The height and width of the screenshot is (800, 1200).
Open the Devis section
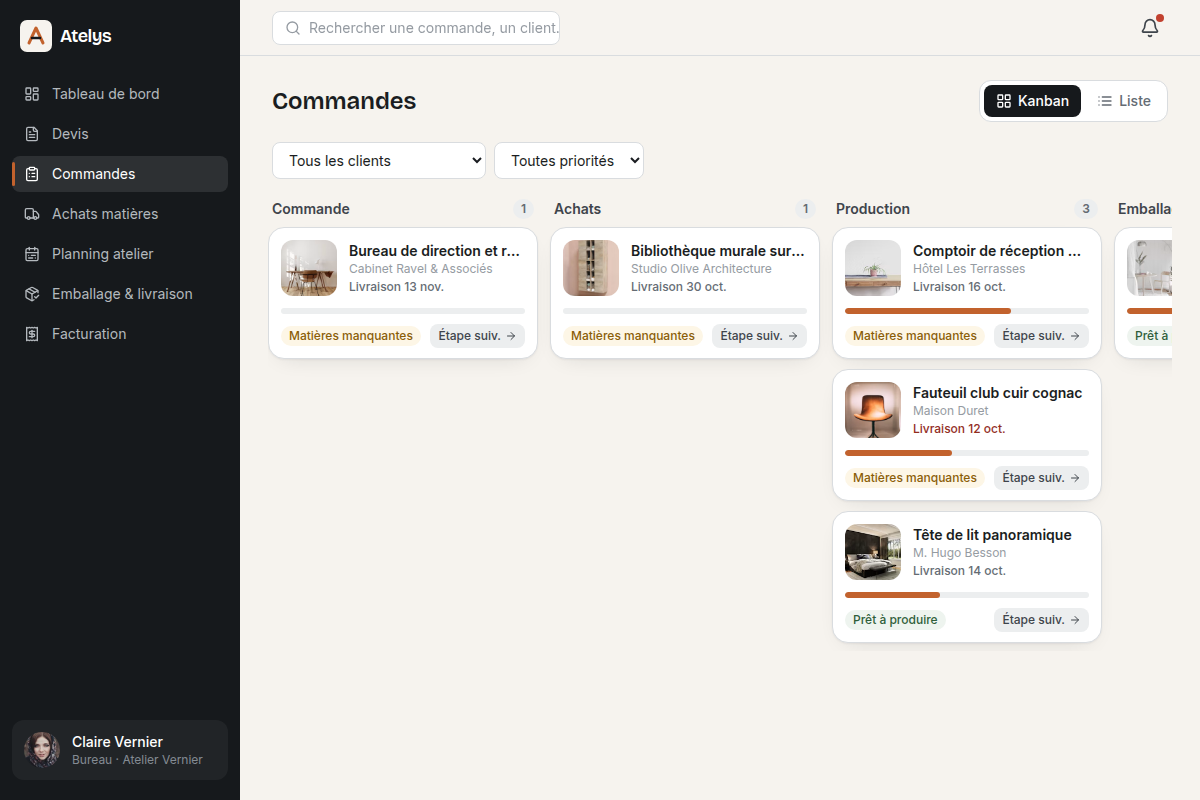click(120, 134)
